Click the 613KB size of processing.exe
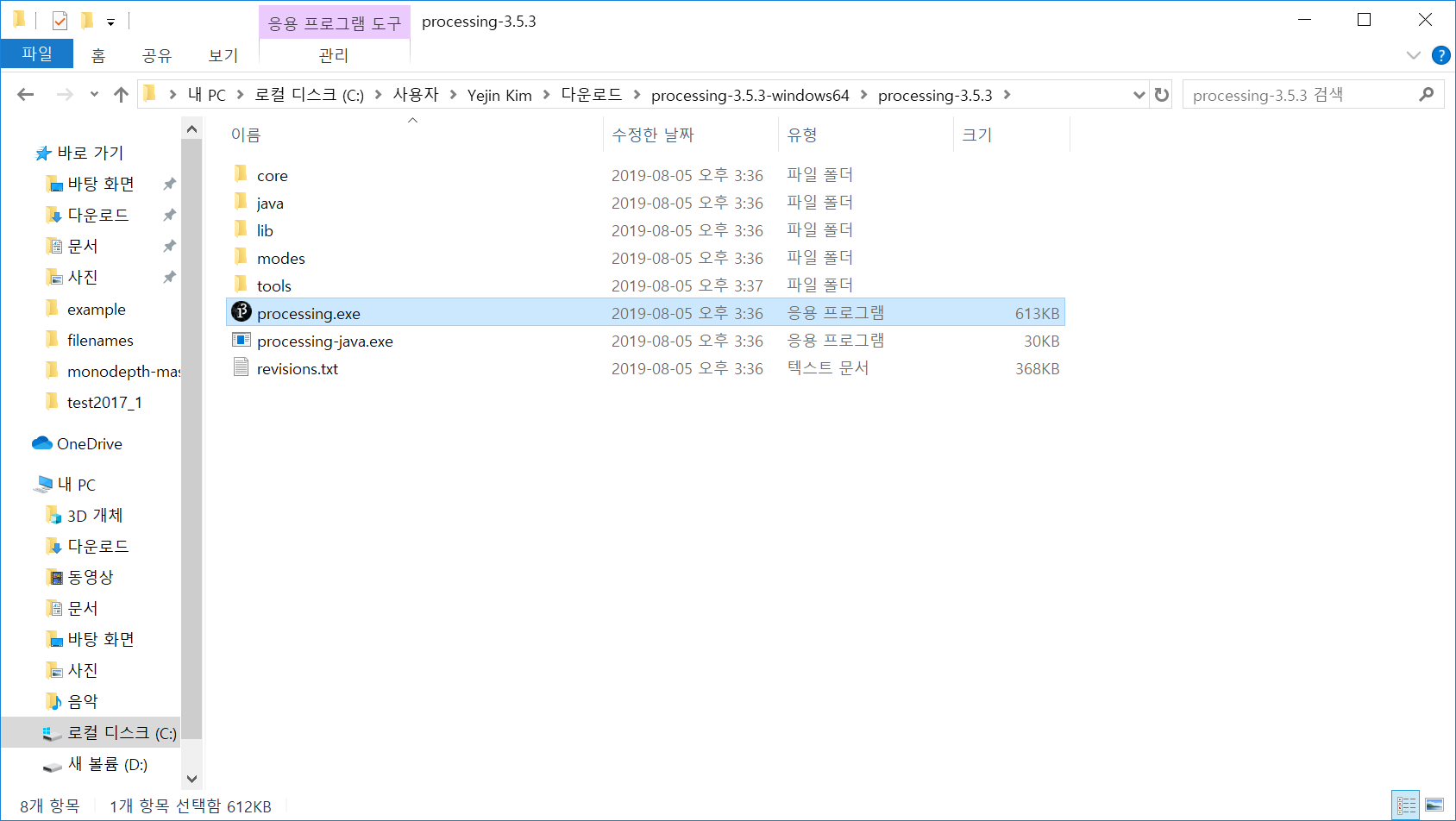 pos(1037,313)
